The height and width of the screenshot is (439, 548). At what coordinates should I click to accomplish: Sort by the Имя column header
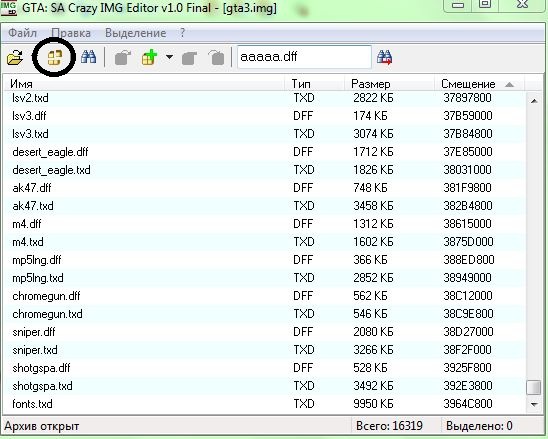click(145, 84)
